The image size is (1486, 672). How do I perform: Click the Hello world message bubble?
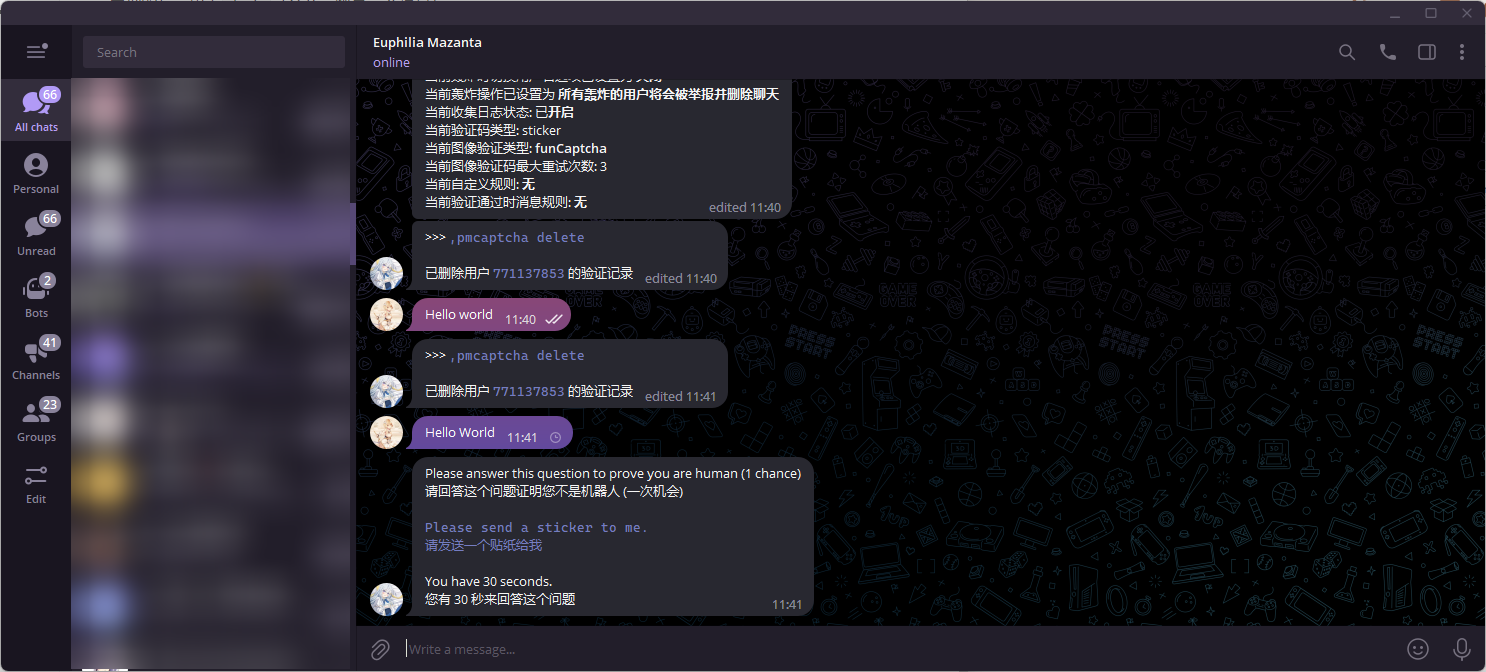point(459,315)
